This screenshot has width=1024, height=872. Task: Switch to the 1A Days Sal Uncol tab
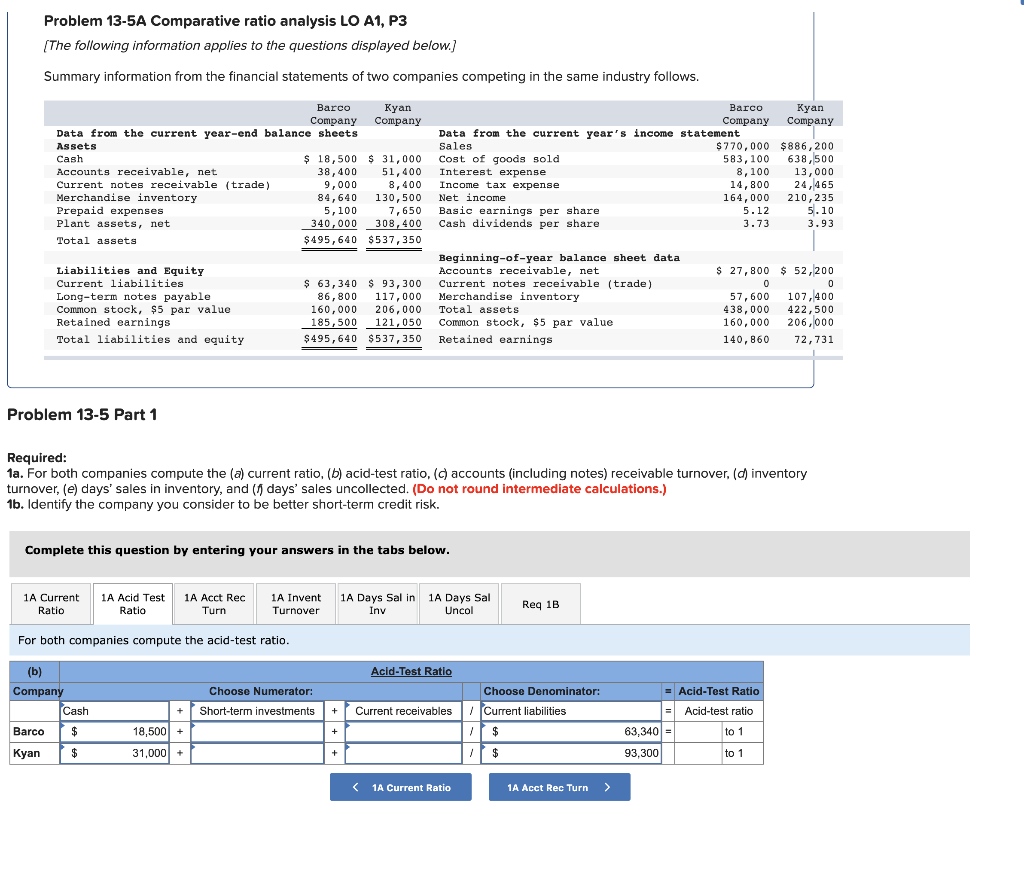pos(458,603)
